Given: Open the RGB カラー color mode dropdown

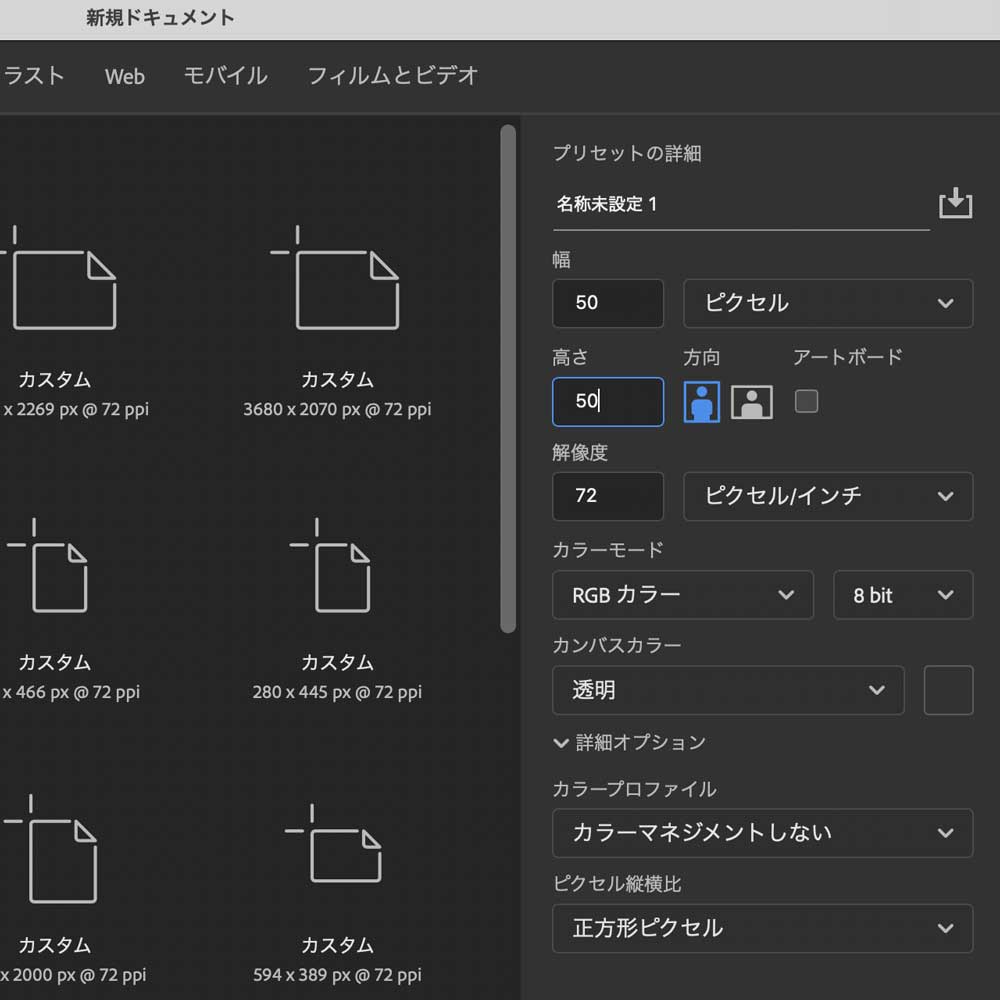Looking at the screenshot, I should point(683,595).
